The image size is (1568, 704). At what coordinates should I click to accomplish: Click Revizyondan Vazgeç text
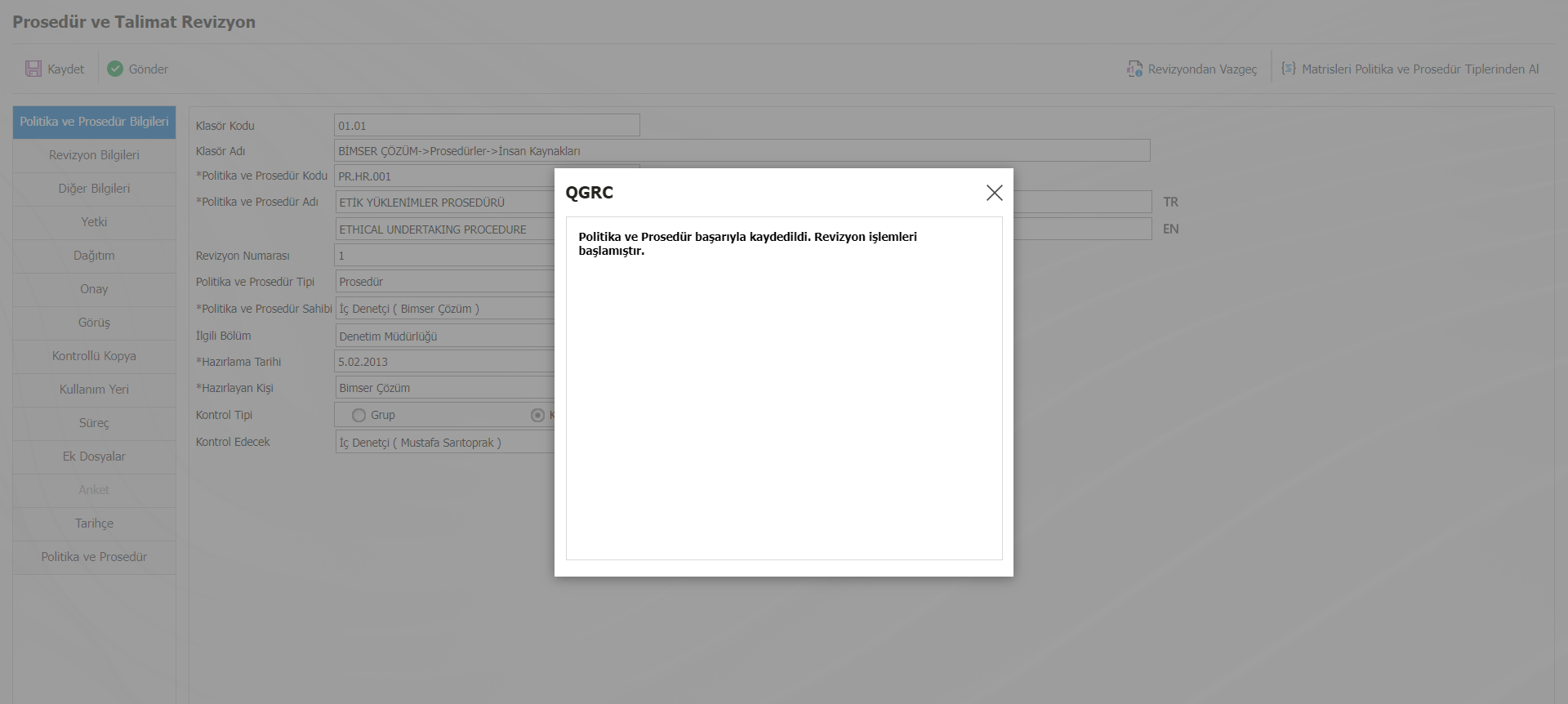(x=1202, y=69)
